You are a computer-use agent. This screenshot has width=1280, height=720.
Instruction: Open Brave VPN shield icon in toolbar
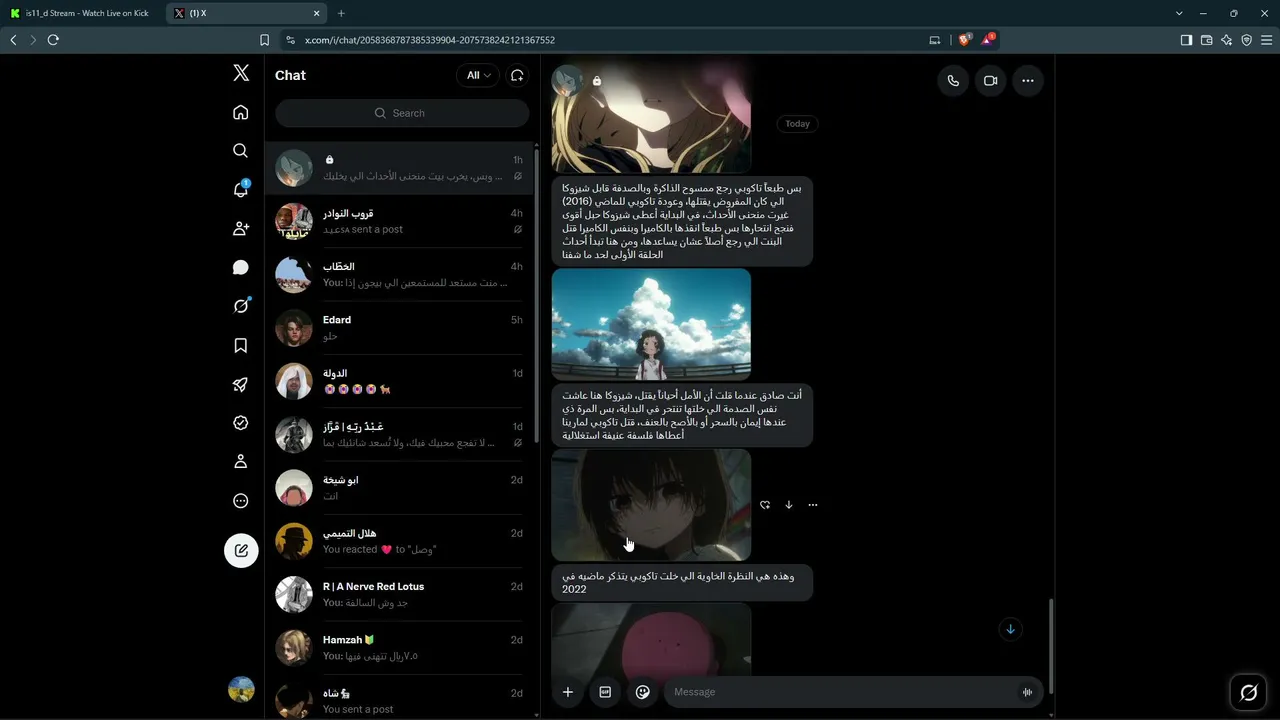[x=1246, y=40]
